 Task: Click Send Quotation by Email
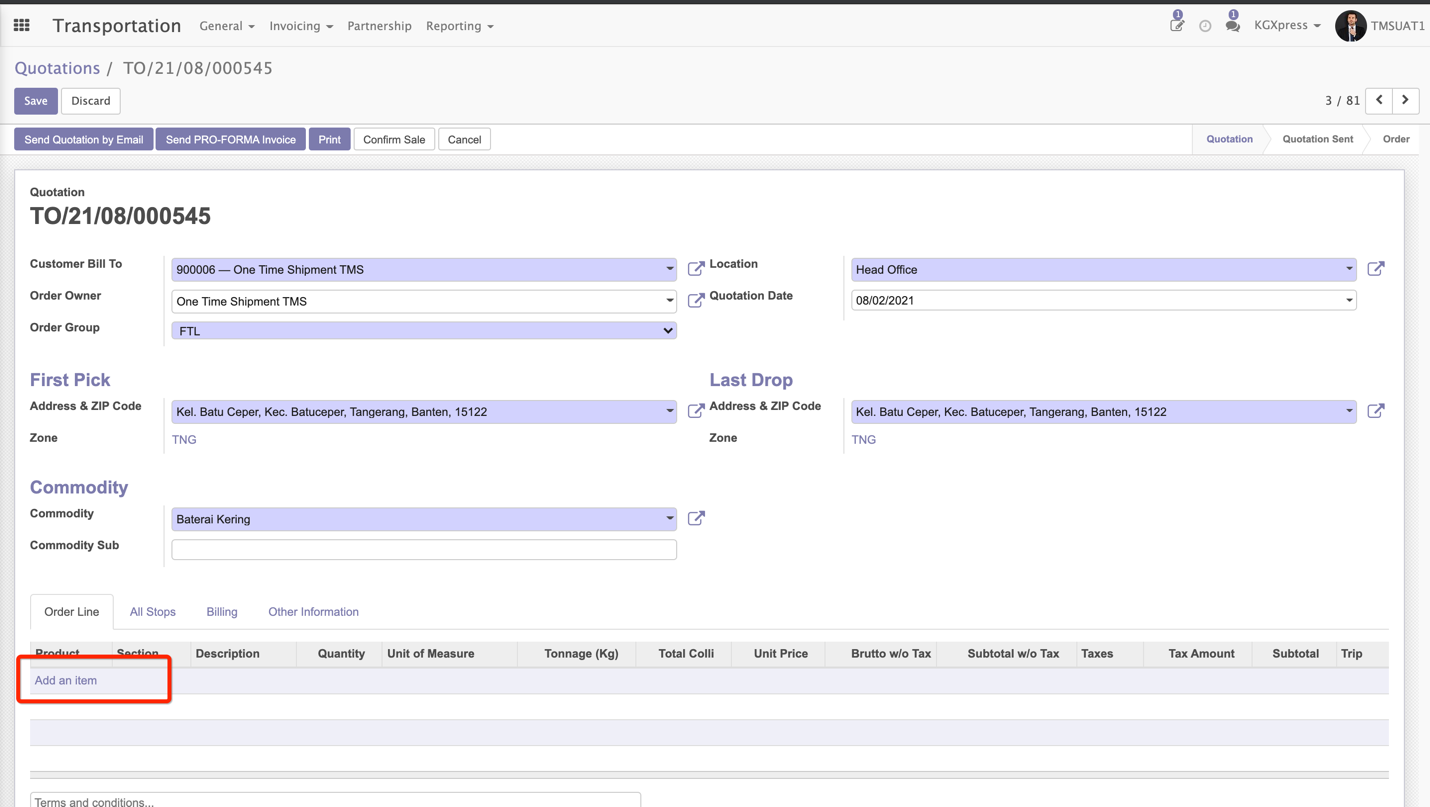tap(84, 140)
